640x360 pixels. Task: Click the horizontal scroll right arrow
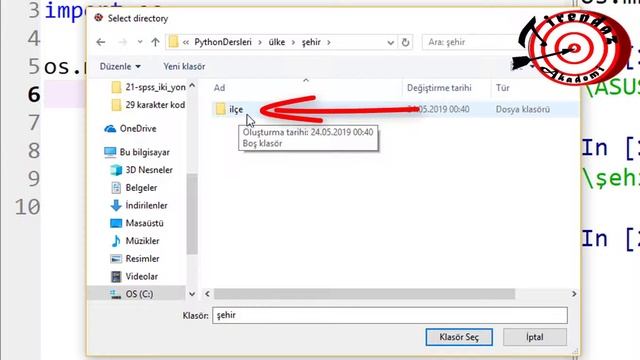click(x=574, y=294)
